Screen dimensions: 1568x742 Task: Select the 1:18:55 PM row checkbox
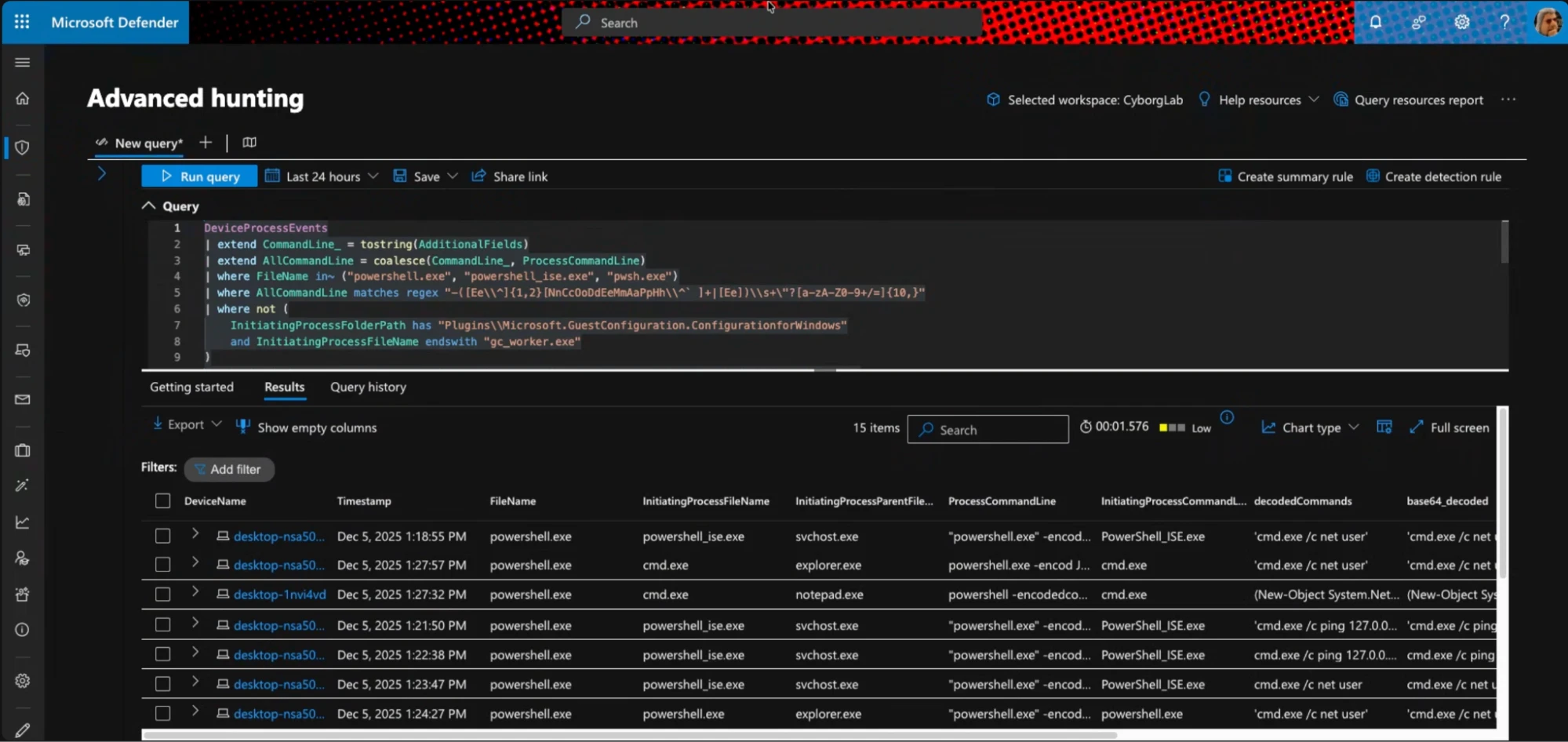pyautogui.click(x=162, y=536)
